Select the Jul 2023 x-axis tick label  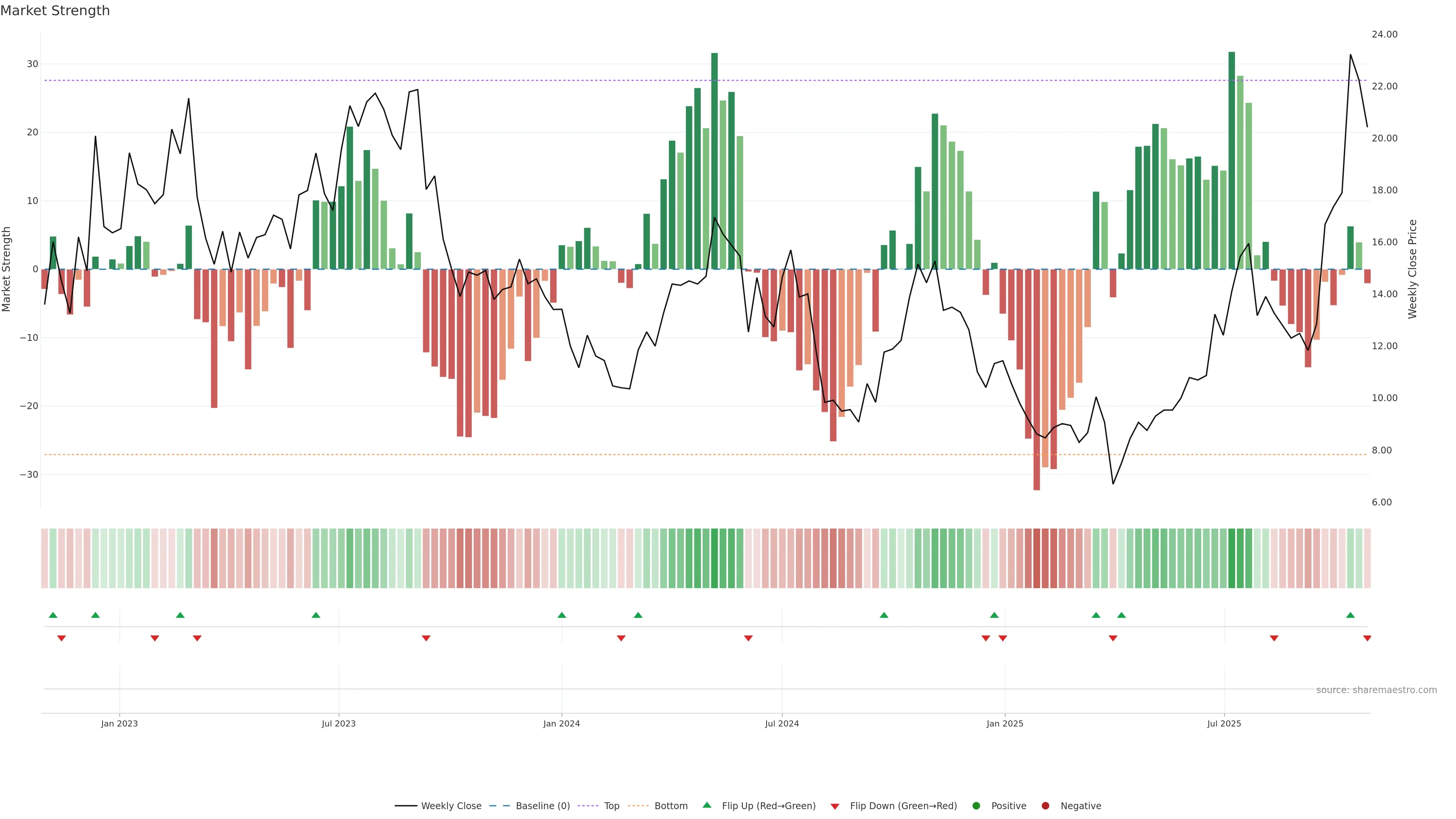[339, 723]
